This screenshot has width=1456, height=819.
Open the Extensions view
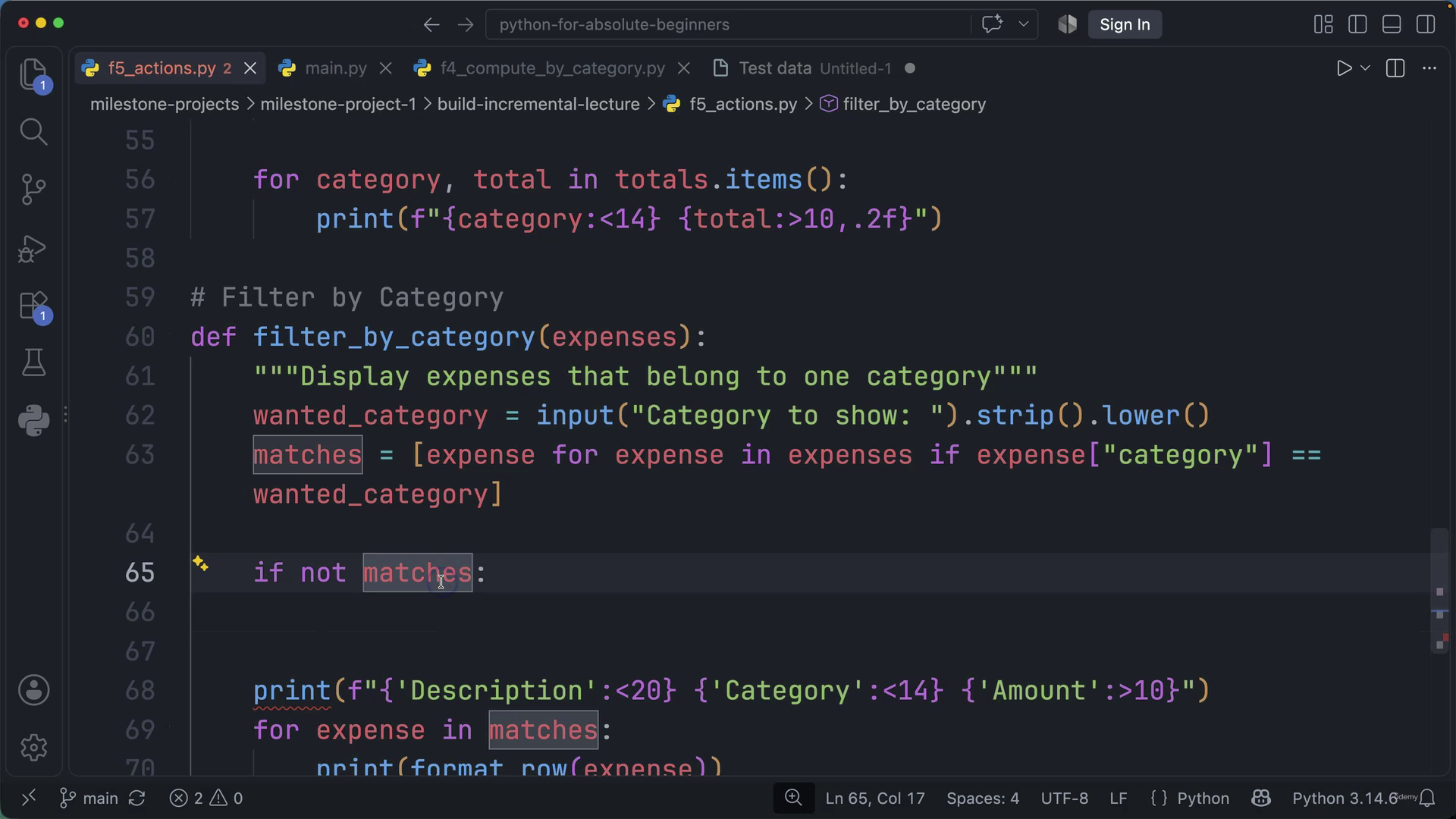click(33, 306)
